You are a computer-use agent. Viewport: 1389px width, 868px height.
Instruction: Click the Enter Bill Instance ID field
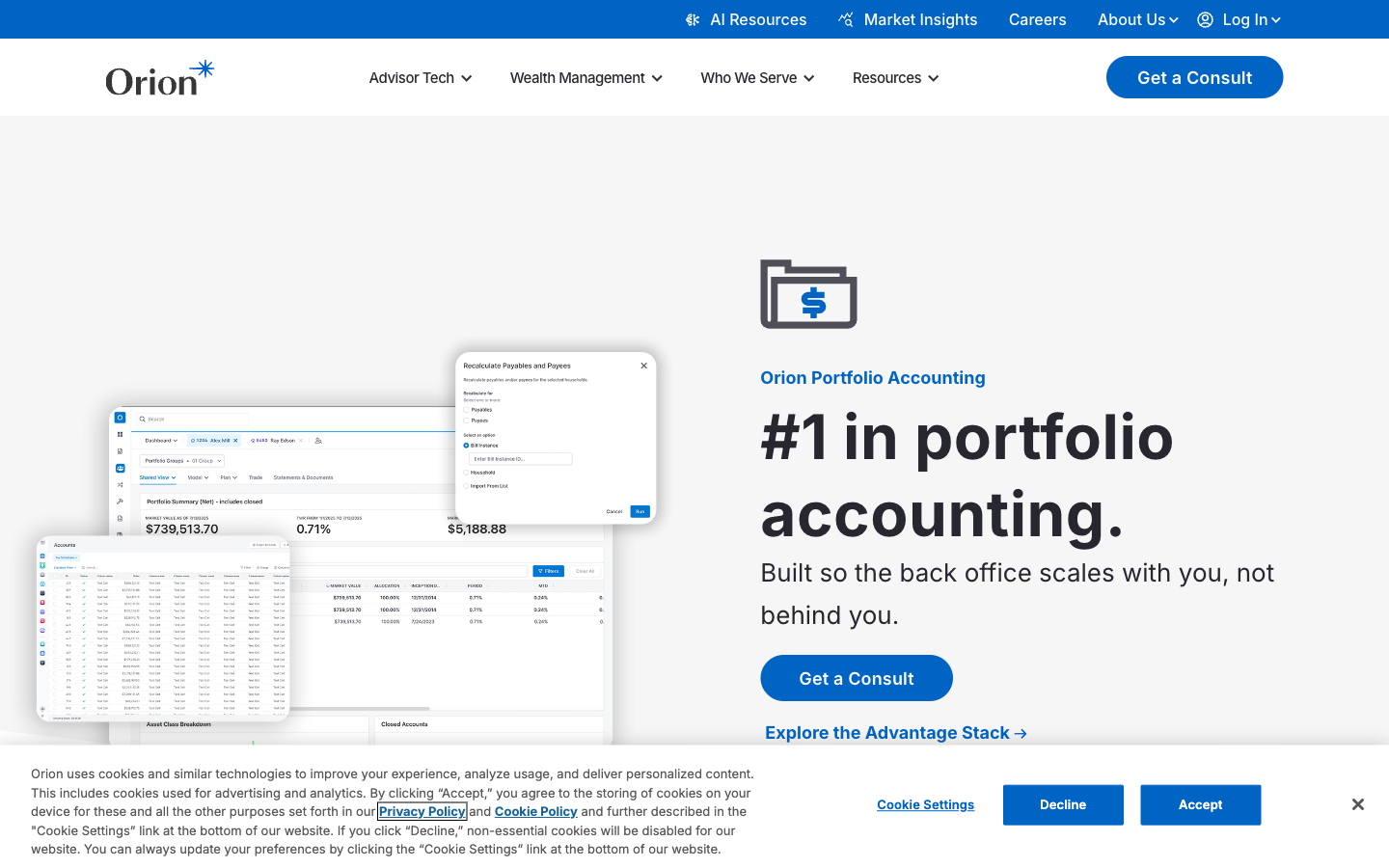pyautogui.click(x=520, y=459)
